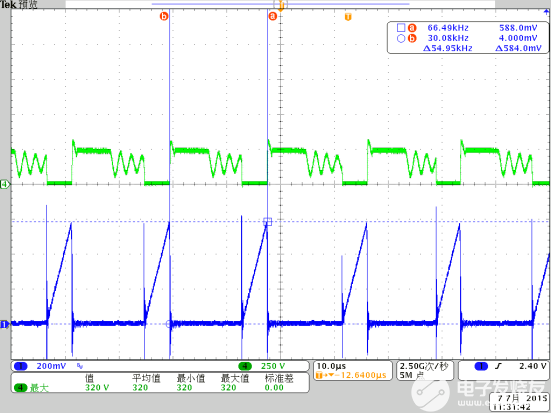551x413 pixels.
Task: Click measurement value 320 V
Action: pyautogui.click(x=97, y=387)
